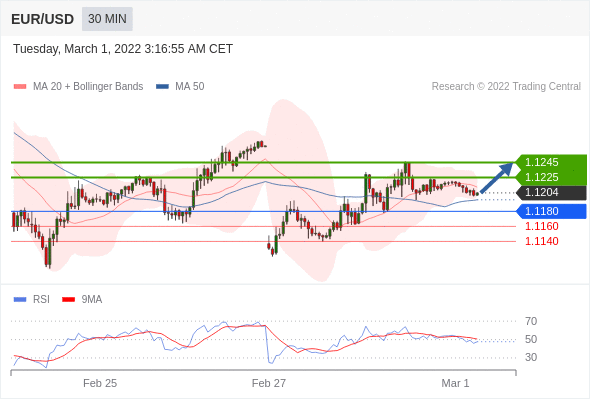
Task: Click the Research © 2022 Trading Central credit
Action: 506,87
